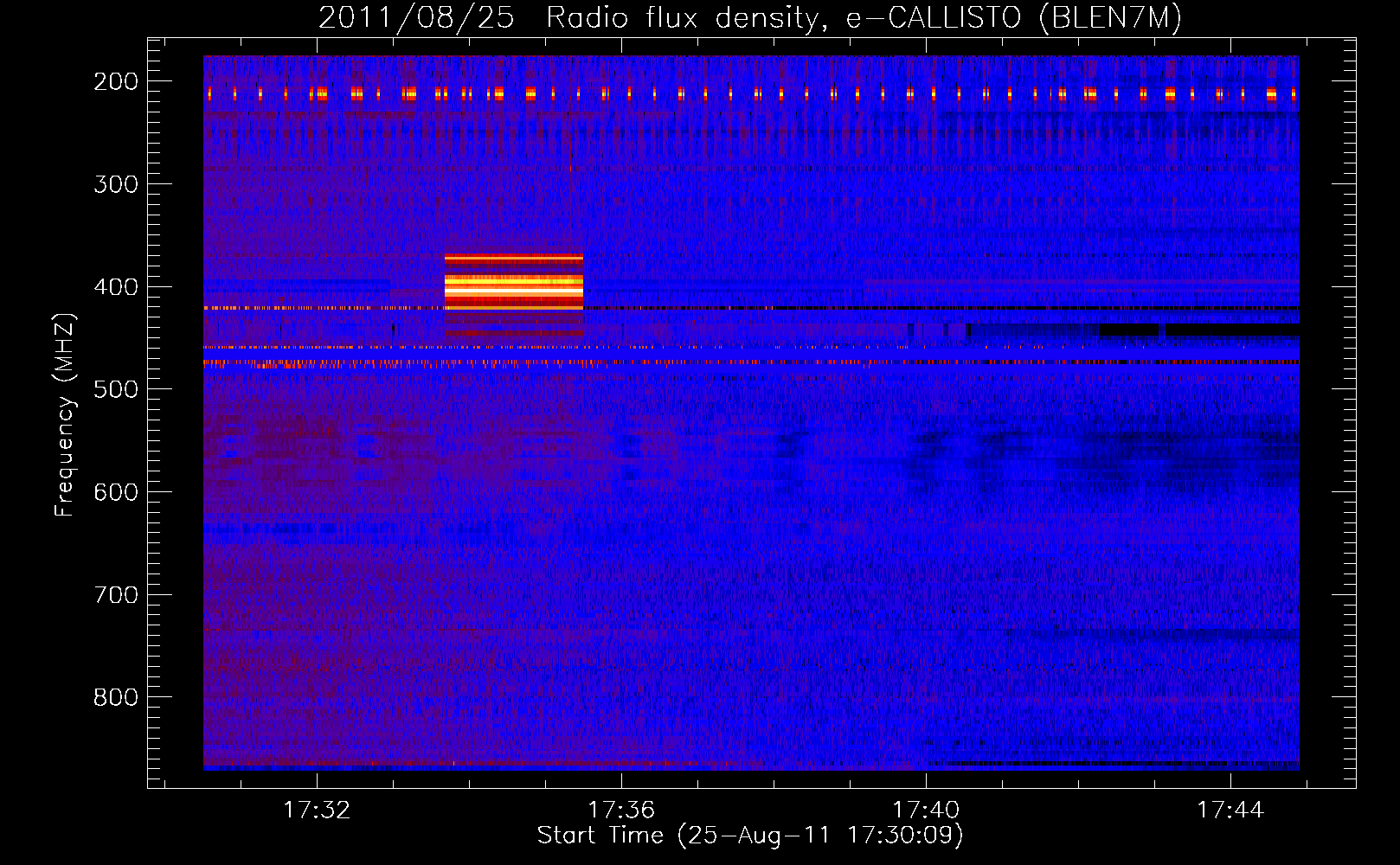Viewport: 1400px width, 865px height.
Task: Click the 17:44 time tick label
Action: pos(1230,811)
